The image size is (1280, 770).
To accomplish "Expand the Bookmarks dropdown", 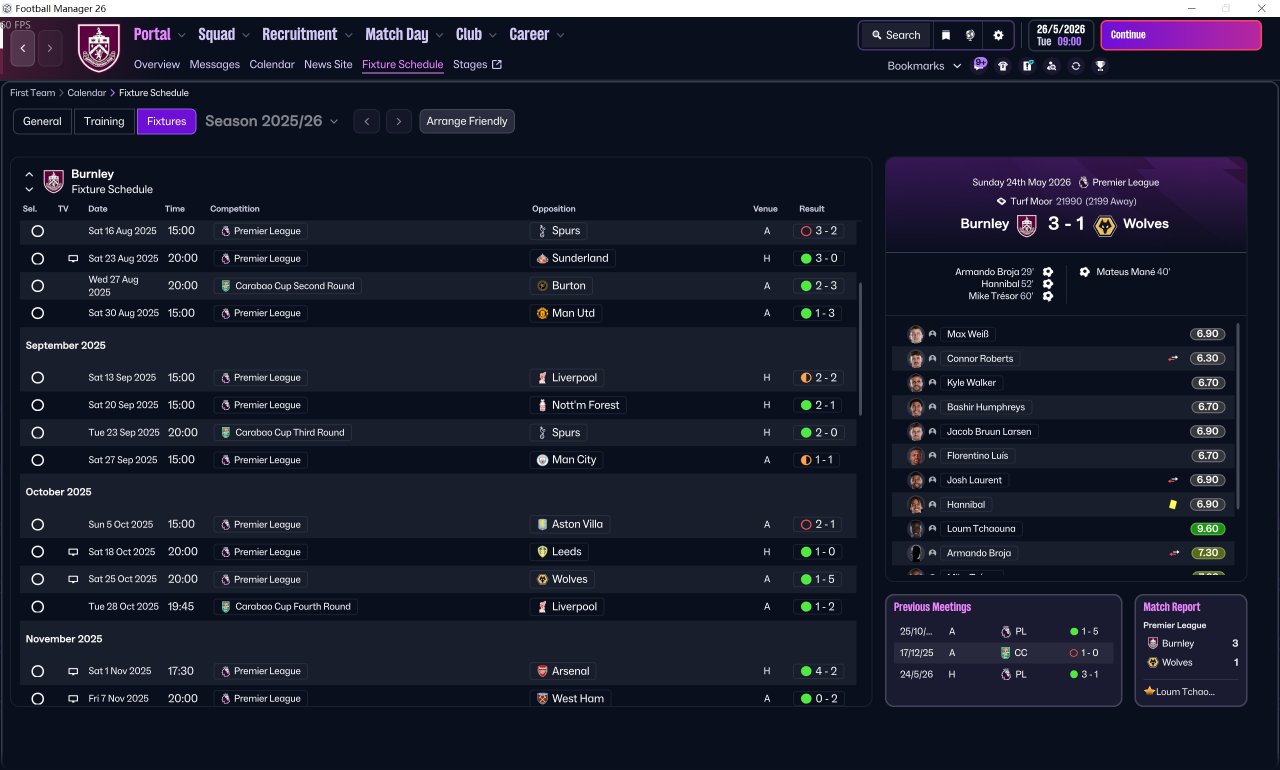I will pos(925,66).
